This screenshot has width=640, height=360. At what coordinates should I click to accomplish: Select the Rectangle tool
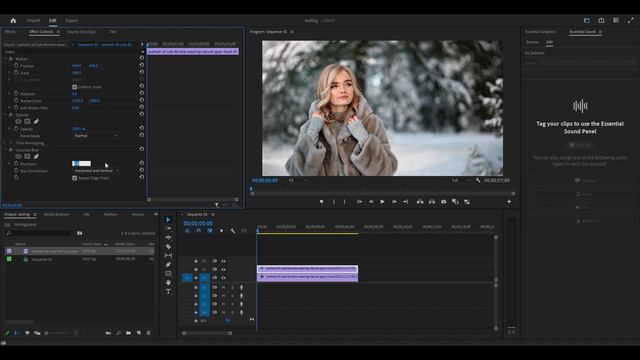tap(168, 273)
